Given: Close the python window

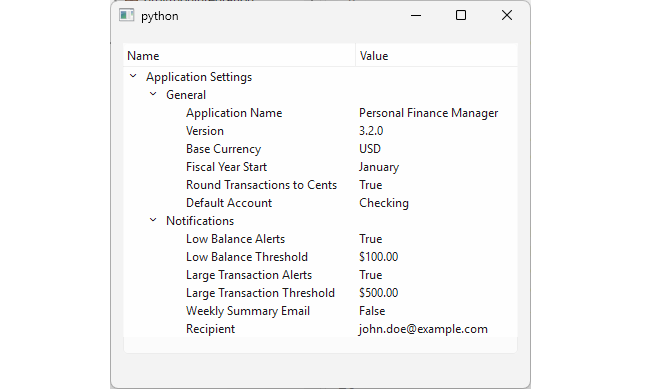Looking at the screenshot, I should tap(507, 15).
